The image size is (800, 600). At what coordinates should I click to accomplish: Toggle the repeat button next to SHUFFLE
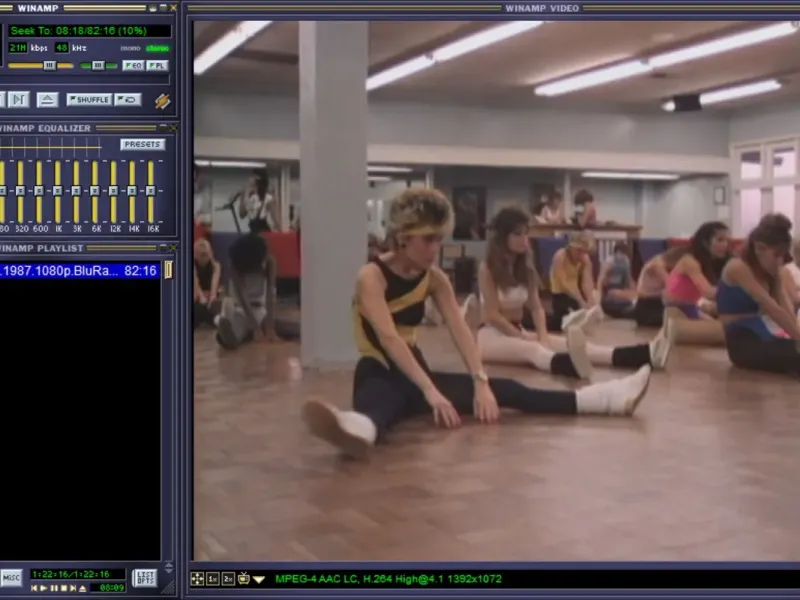coord(128,99)
